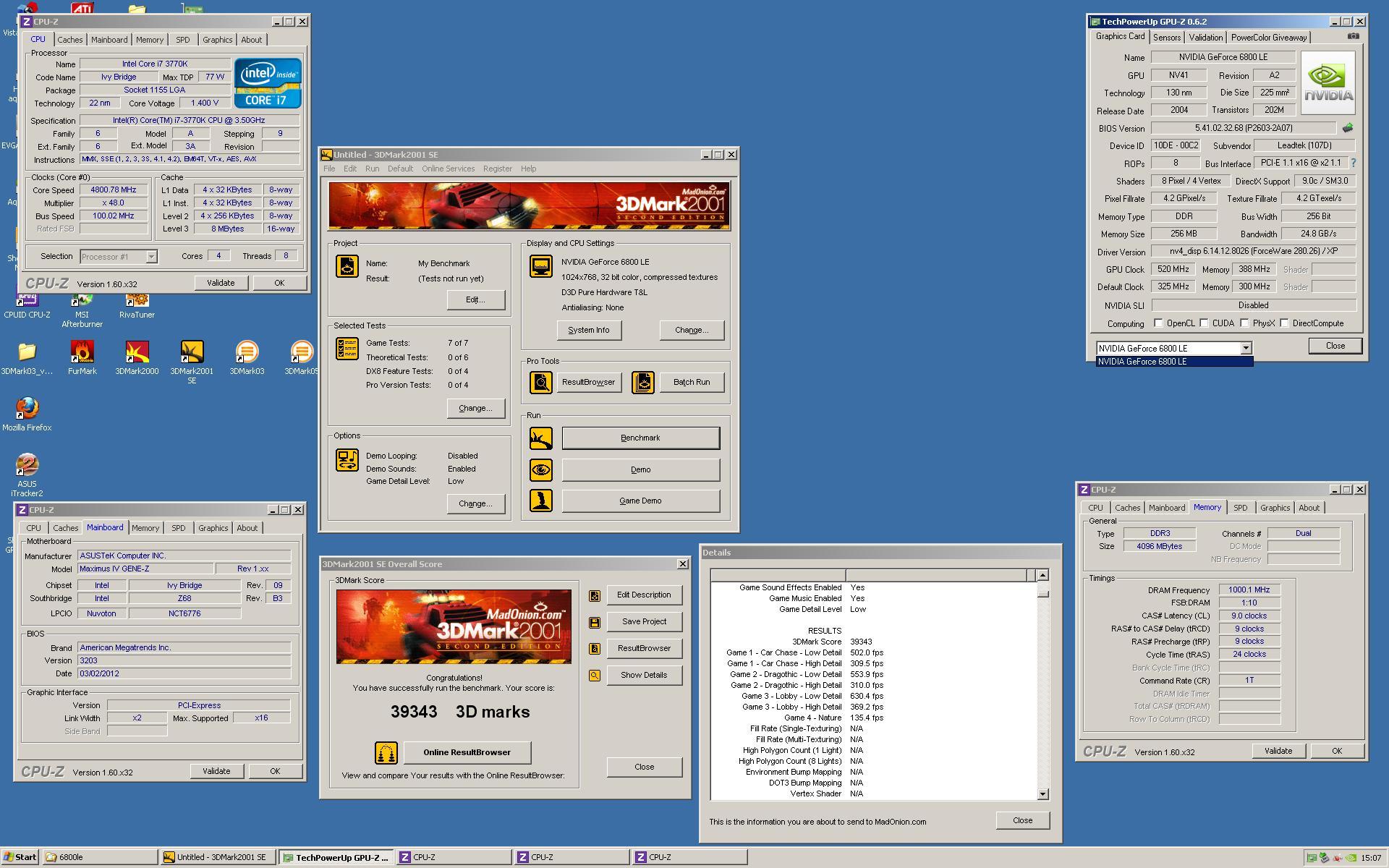1389x868 pixels.
Task: Click the Online ResultBrowser icon
Action: pyautogui.click(x=386, y=753)
